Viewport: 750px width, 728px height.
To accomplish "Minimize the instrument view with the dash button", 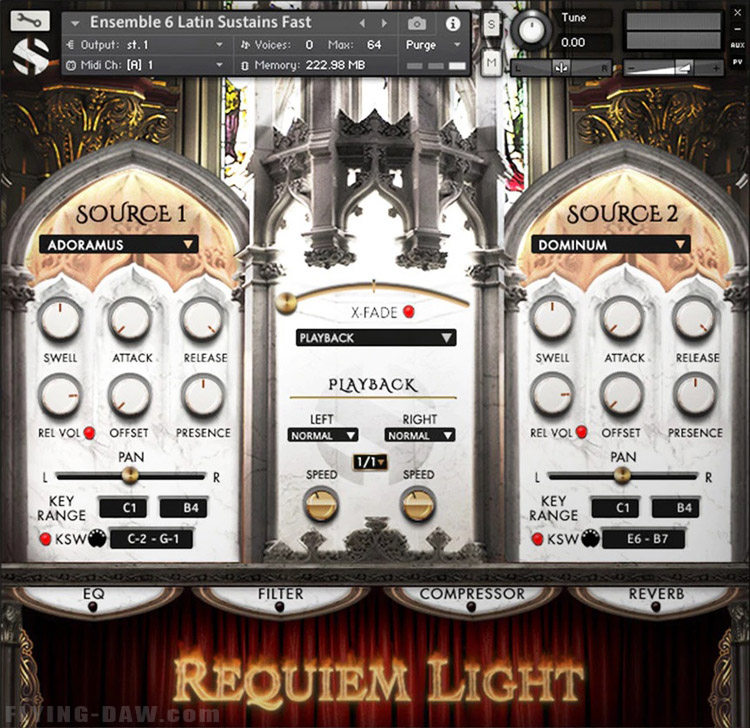I will click(737, 30).
